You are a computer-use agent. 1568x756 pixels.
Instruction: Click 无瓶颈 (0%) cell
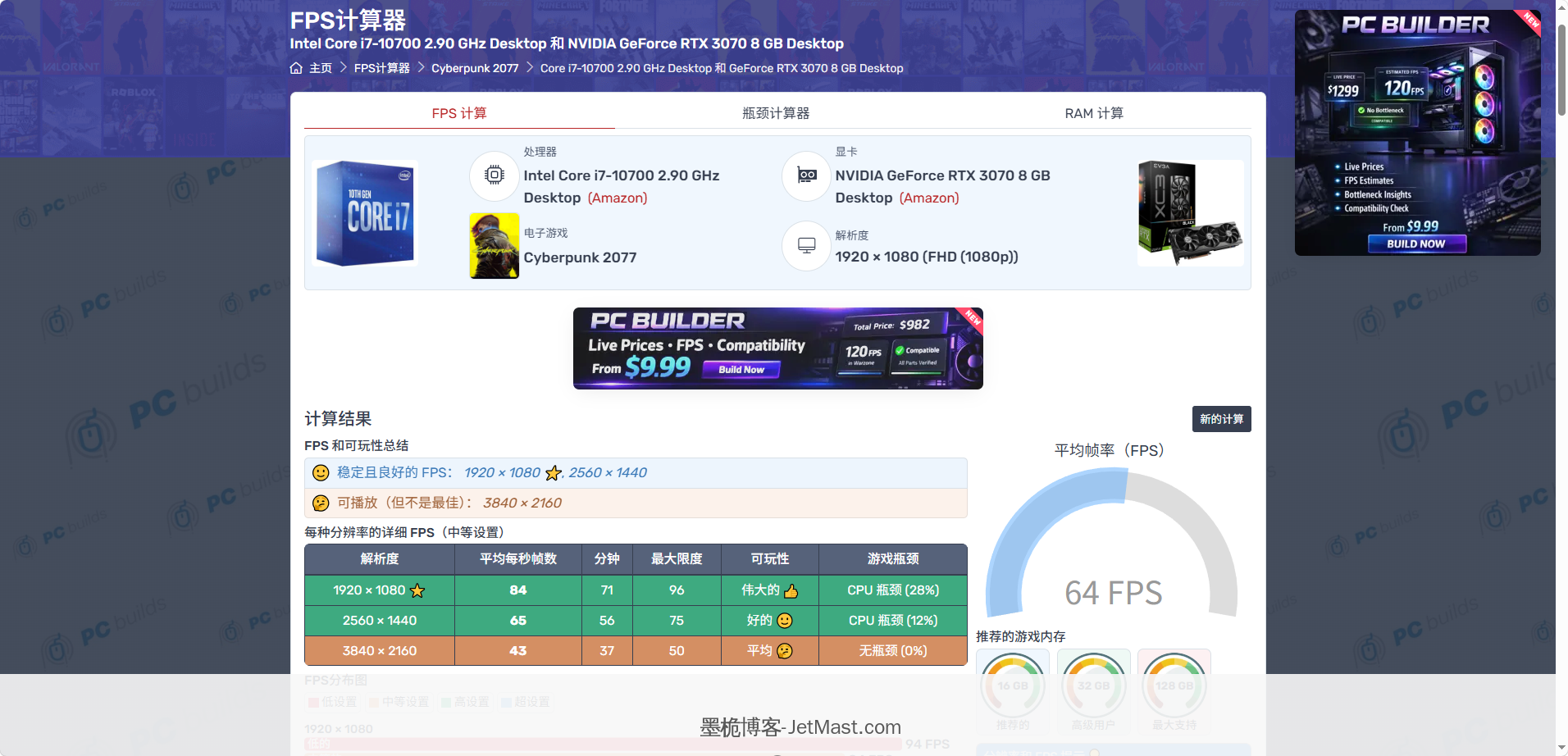(x=893, y=651)
